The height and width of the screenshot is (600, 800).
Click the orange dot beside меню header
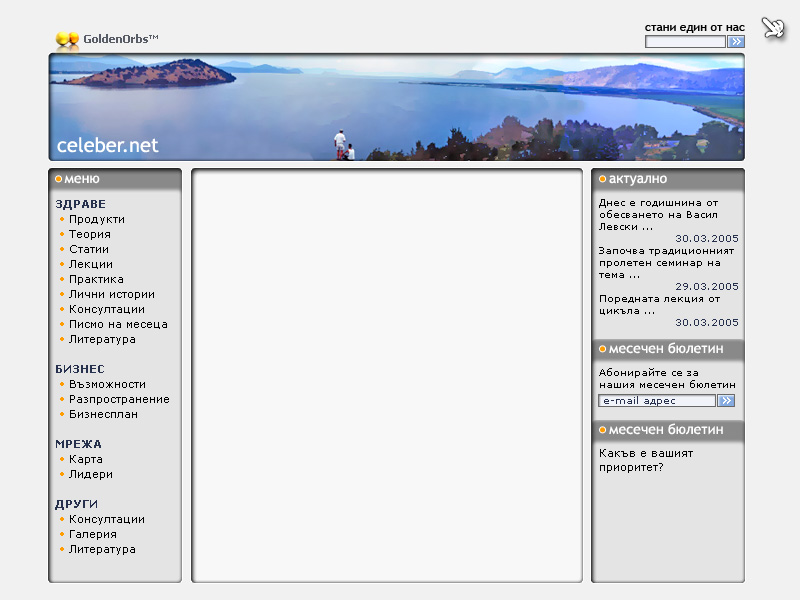click(58, 179)
